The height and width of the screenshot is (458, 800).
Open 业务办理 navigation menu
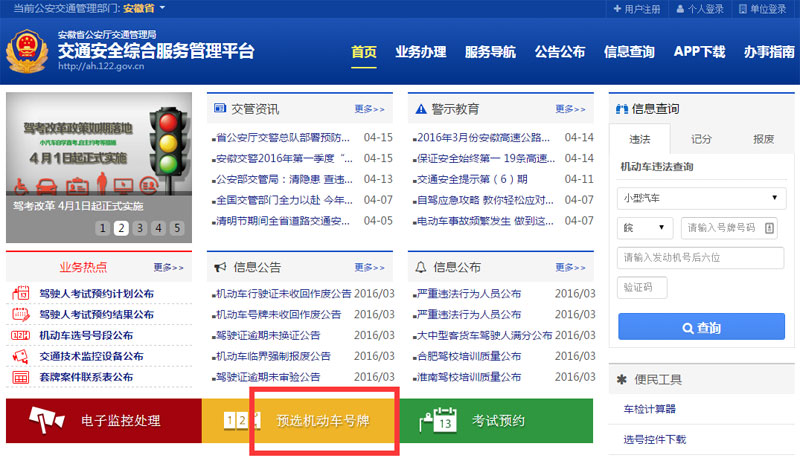pyautogui.click(x=421, y=52)
